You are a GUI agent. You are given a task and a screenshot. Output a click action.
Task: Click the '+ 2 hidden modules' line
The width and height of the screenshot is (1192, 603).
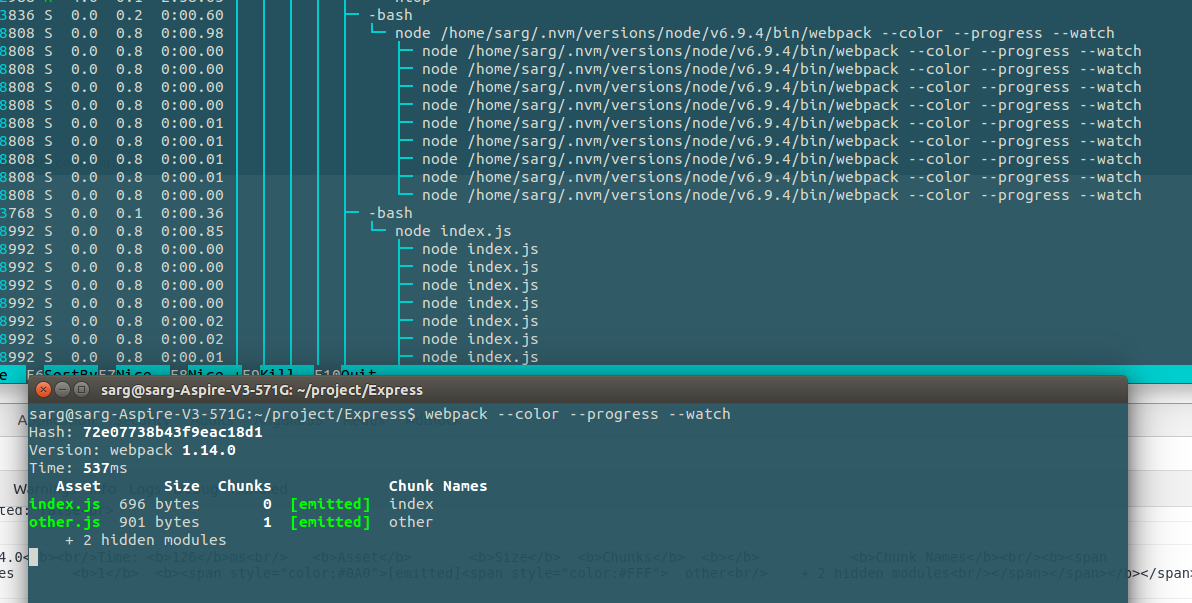pos(145,540)
